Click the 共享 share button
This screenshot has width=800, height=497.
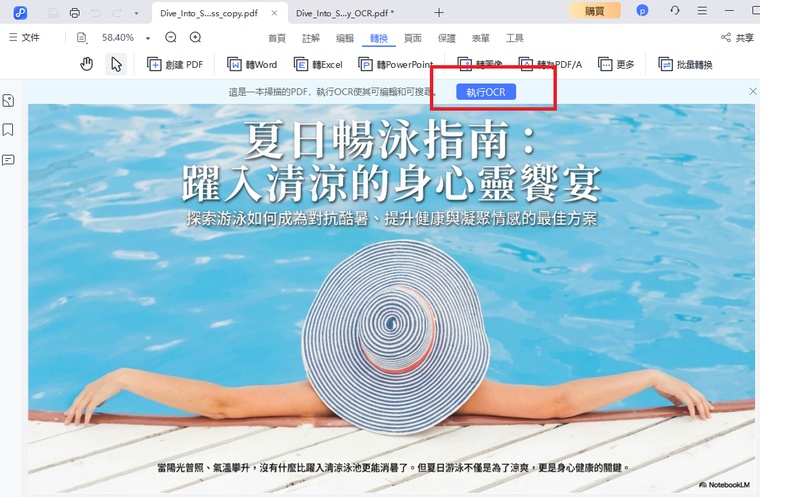(x=737, y=37)
